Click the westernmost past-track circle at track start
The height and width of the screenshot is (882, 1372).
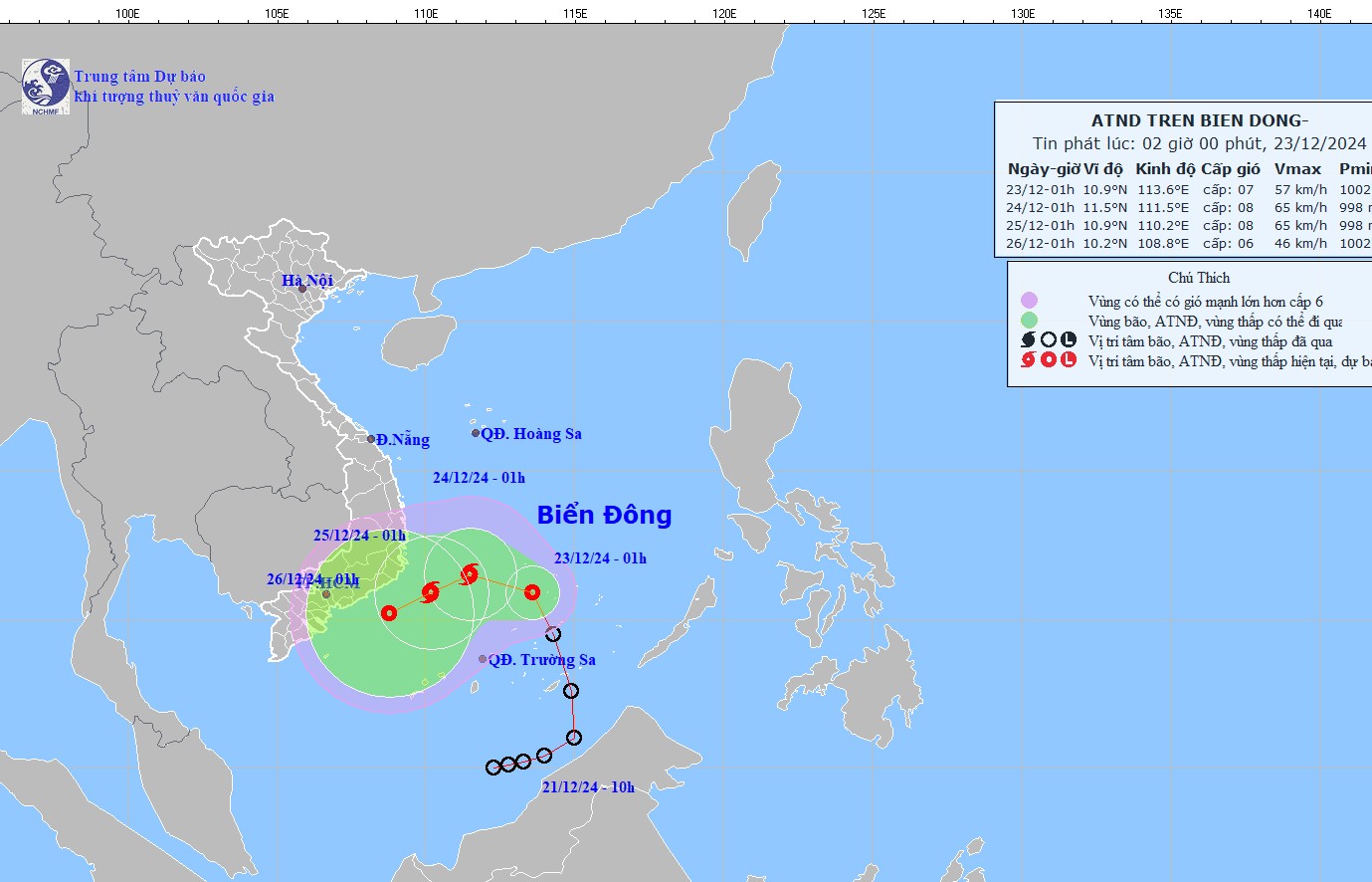492,768
